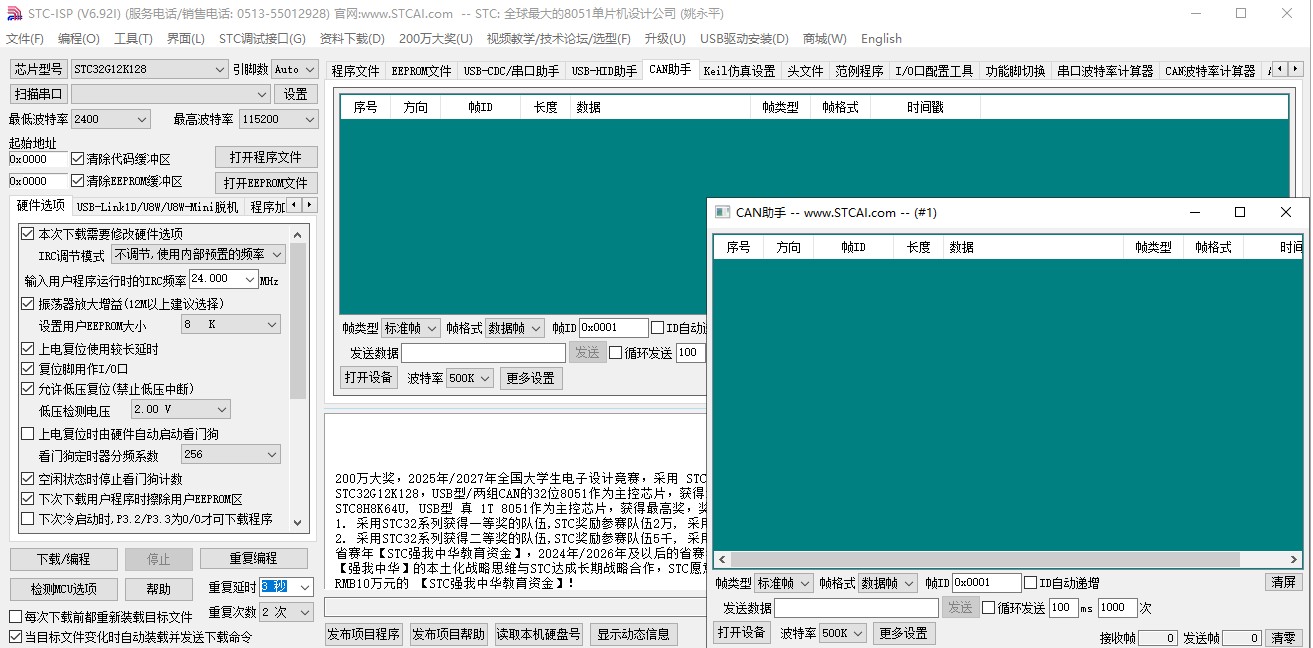Click right arrow of CAN助手 window horizontal scrollbar
Viewport: 1313px width, 648px height.
tap(1294, 560)
